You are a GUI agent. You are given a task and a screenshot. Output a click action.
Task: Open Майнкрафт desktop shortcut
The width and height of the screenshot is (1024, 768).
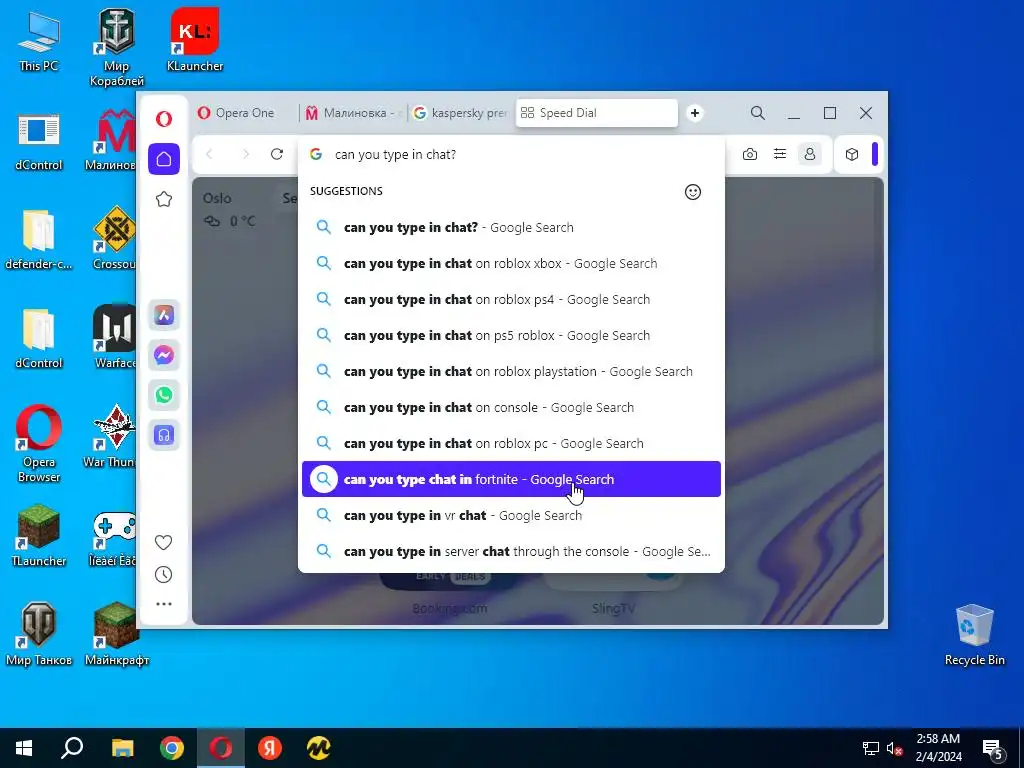click(117, 635)
